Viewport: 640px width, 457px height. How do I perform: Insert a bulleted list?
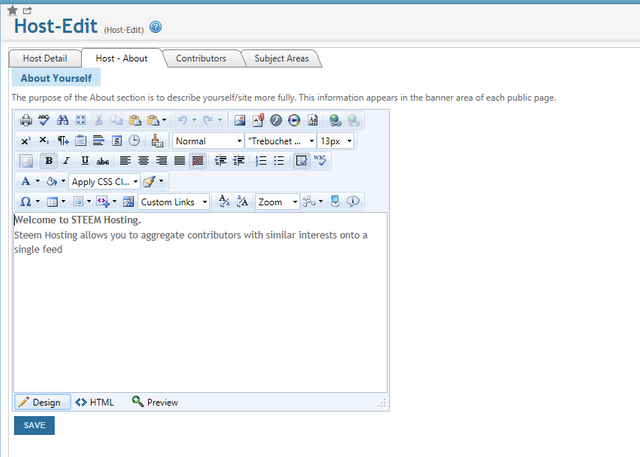pyautogui.click(x=279, y=161)
